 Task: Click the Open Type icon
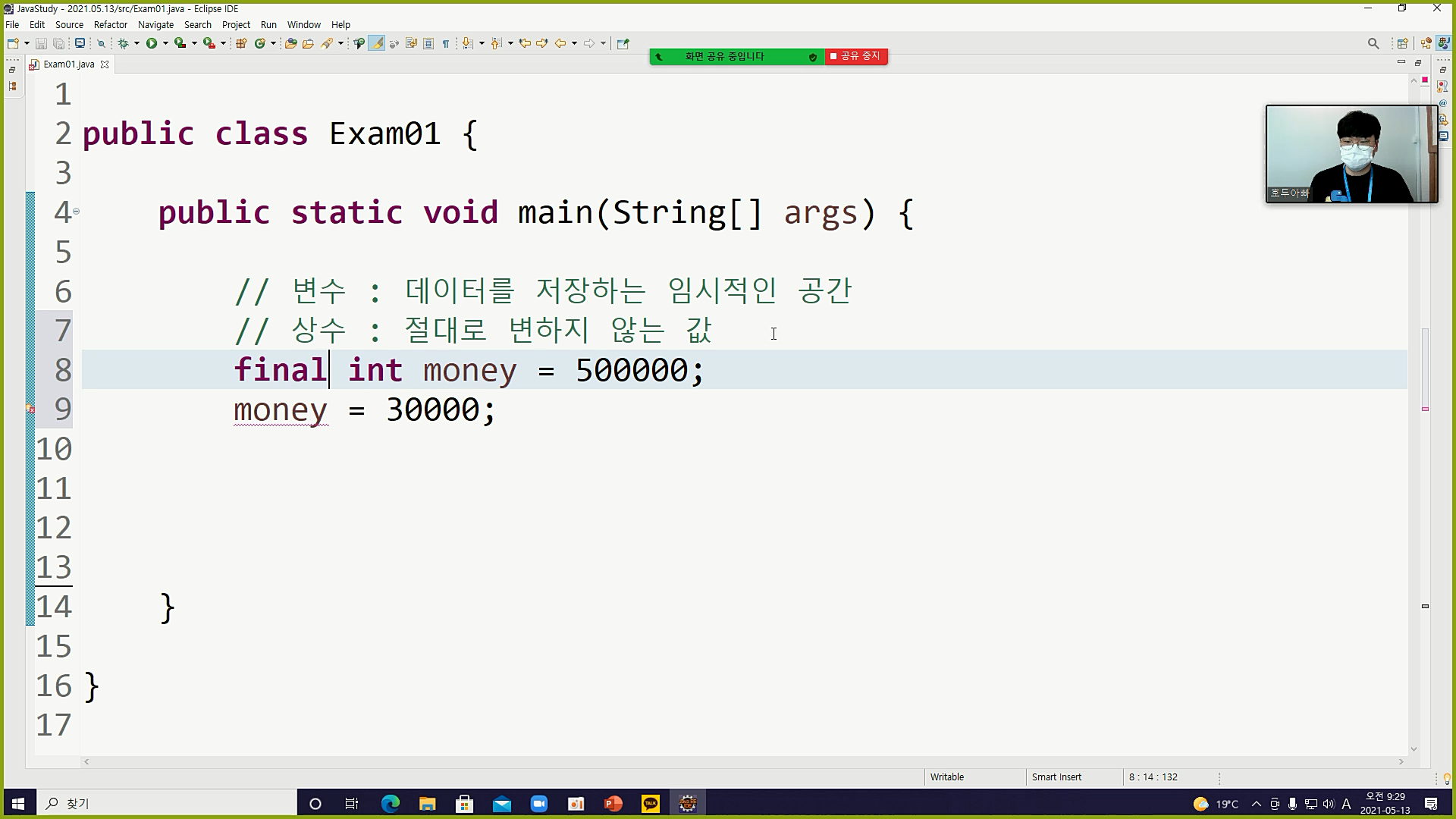pos(290,43)
